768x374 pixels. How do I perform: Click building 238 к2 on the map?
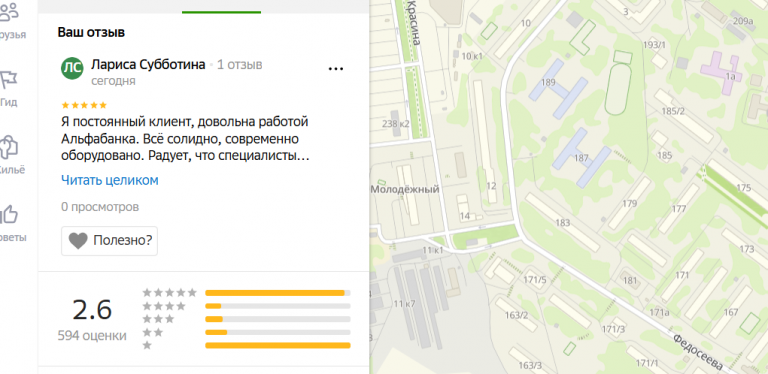tap(396, 124)
